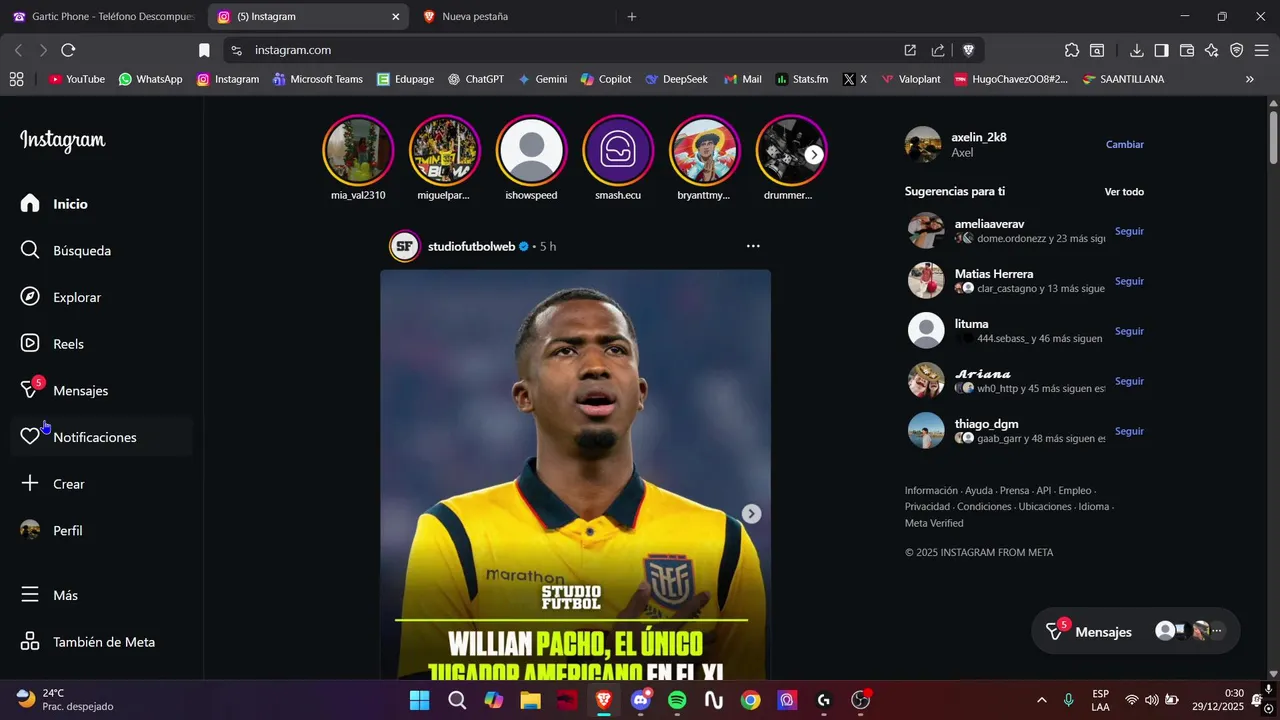Open Leo AI sparkle icon
The width and height of the screenshot is (1280, 720).
tap(1212, 50)
